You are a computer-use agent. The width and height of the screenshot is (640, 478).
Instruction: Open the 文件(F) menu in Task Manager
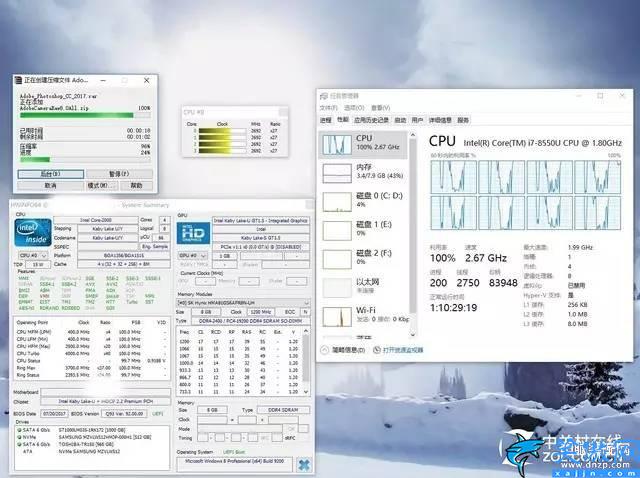click(x=329, y=108)
